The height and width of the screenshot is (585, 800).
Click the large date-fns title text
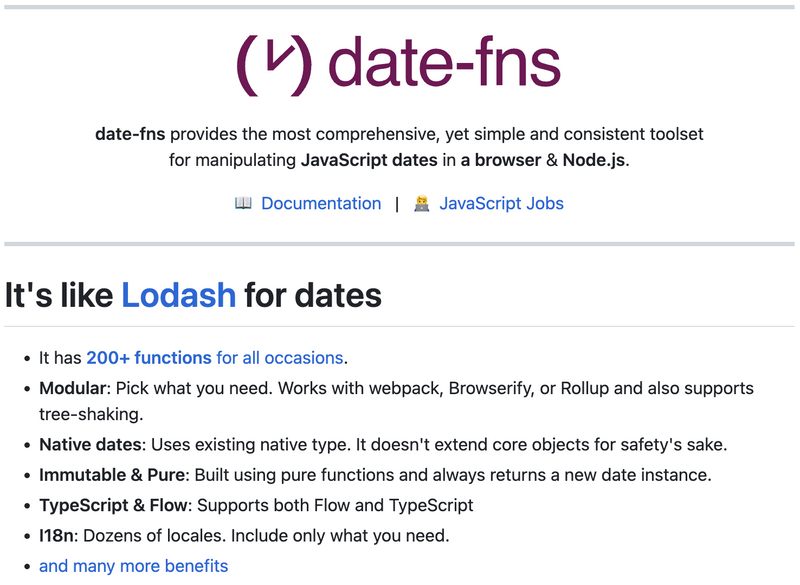[443, 64]
